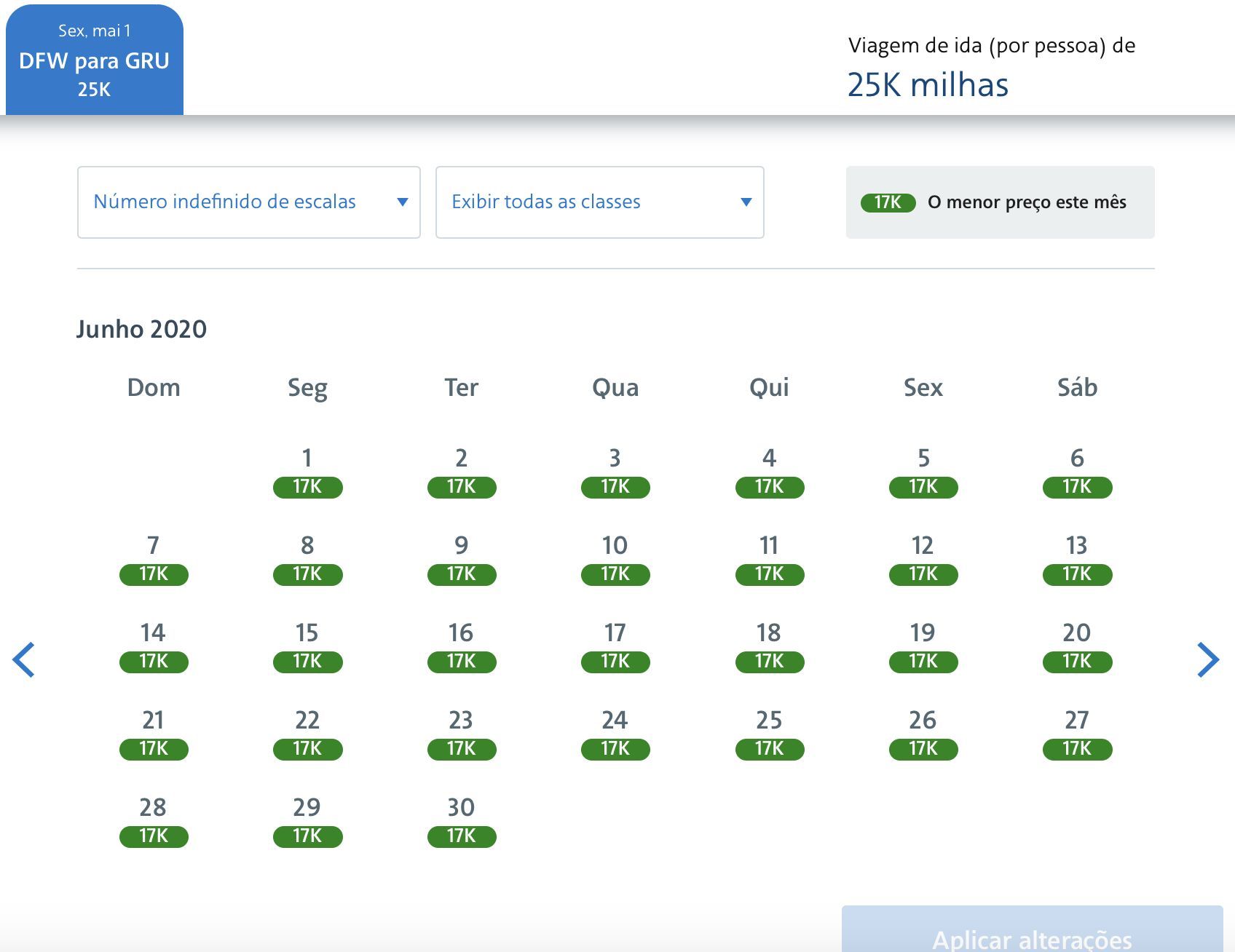This screenshot has width=1235, height=952.
Task: Click the 'Qui' weekday header
Action: [x=770, y=387]
